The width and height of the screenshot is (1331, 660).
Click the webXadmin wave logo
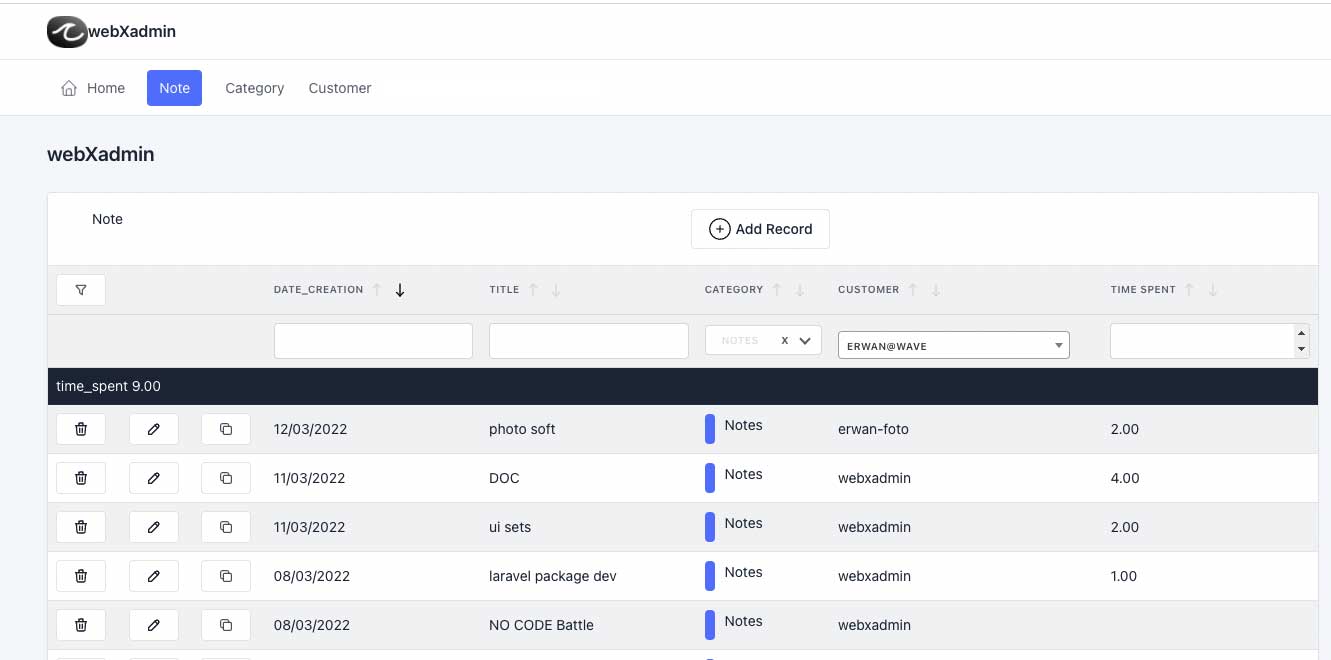pyautogui.click(x=67, y=32)
